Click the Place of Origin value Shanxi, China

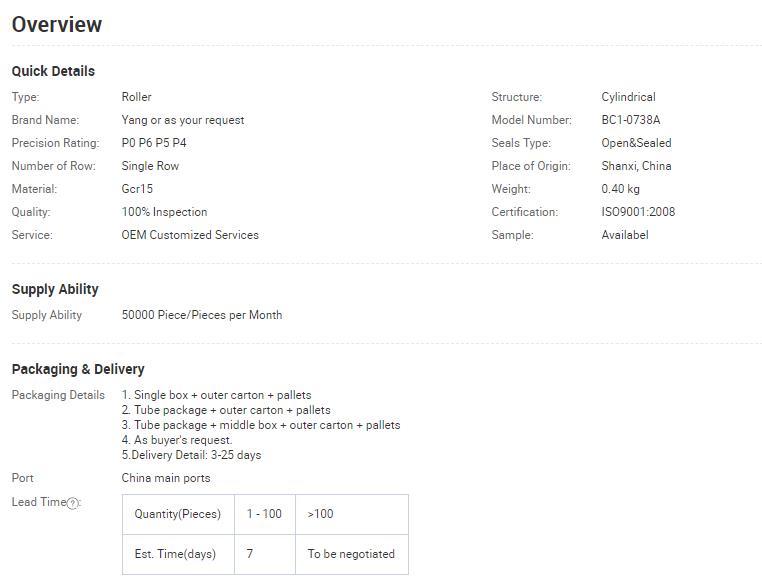tap(636, 166)
